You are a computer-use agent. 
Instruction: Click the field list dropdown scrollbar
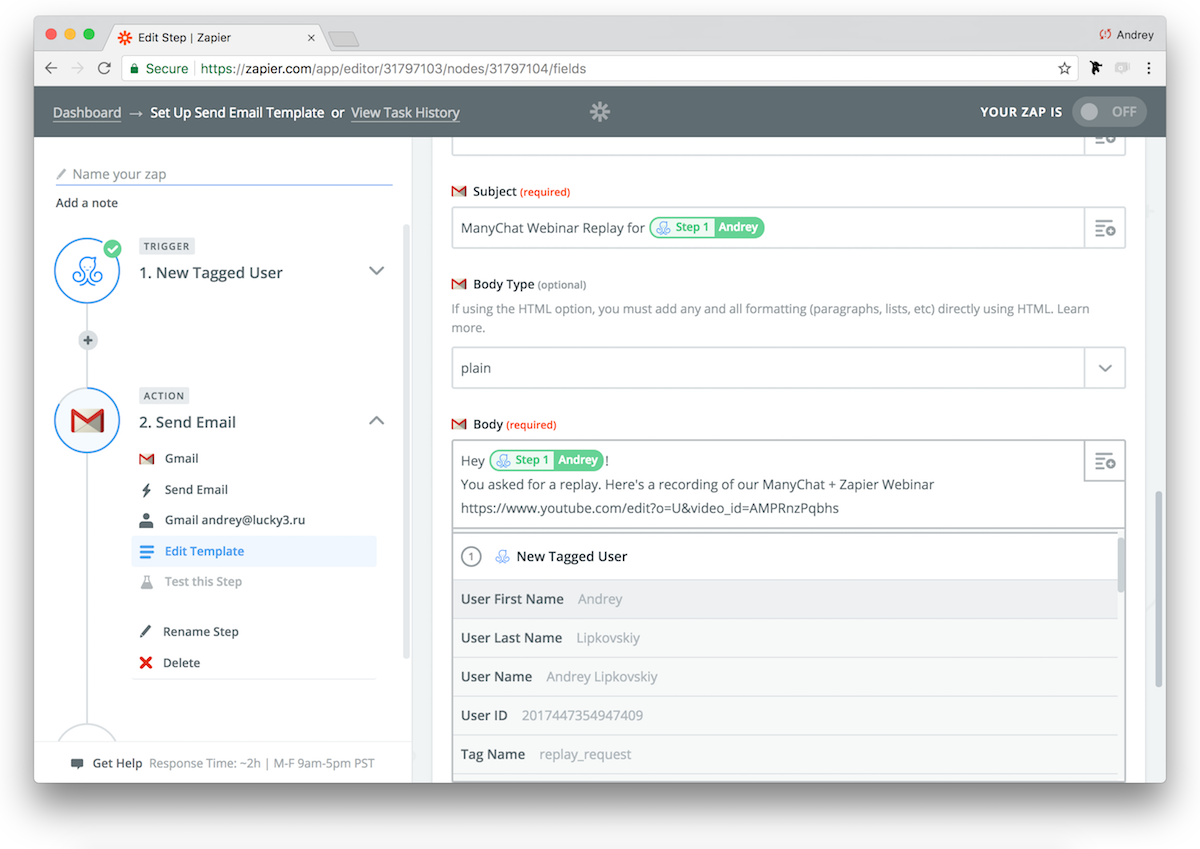point(1122,564)
